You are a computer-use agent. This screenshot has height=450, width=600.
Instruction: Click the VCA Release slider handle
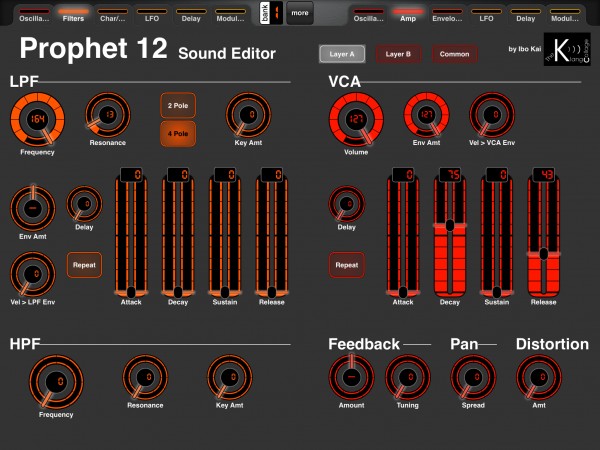[543, 254]
